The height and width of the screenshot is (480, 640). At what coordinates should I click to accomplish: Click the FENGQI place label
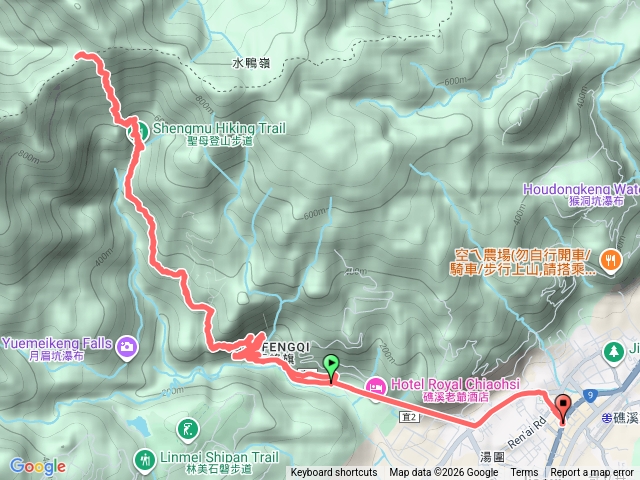click(x=286, y=347)
